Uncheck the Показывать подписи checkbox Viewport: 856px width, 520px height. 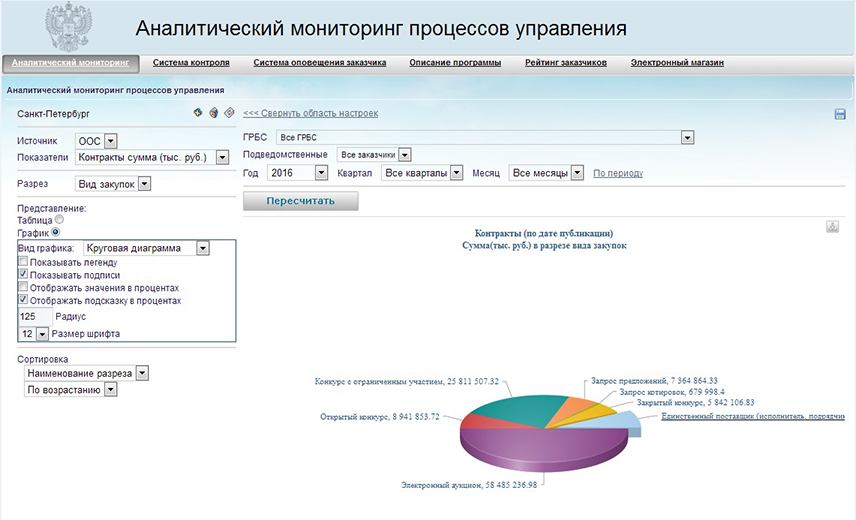point(24,275)
